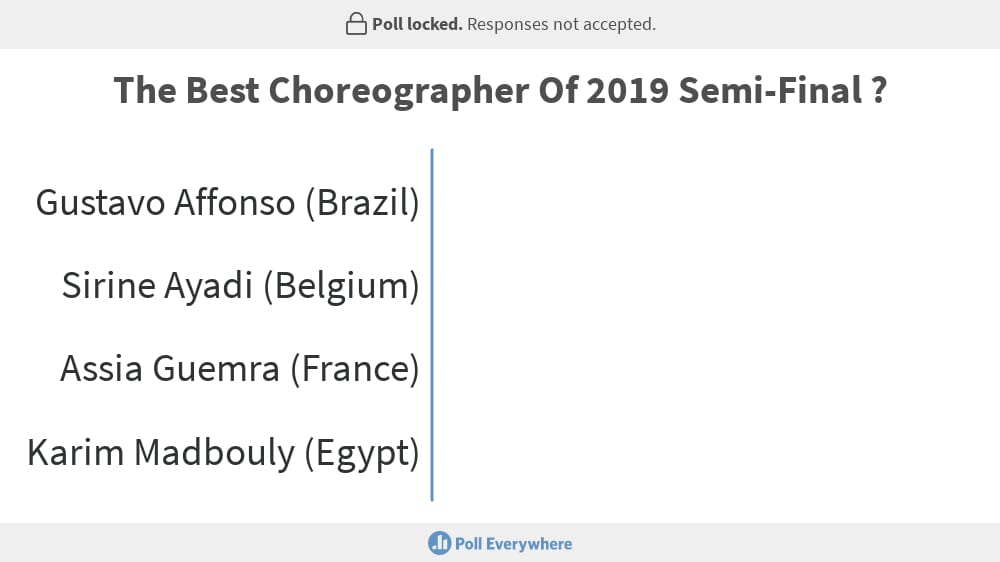1000x562 pixels.
Task: Click the "(Brazil)" country label
Action: [x=362, y=203]
